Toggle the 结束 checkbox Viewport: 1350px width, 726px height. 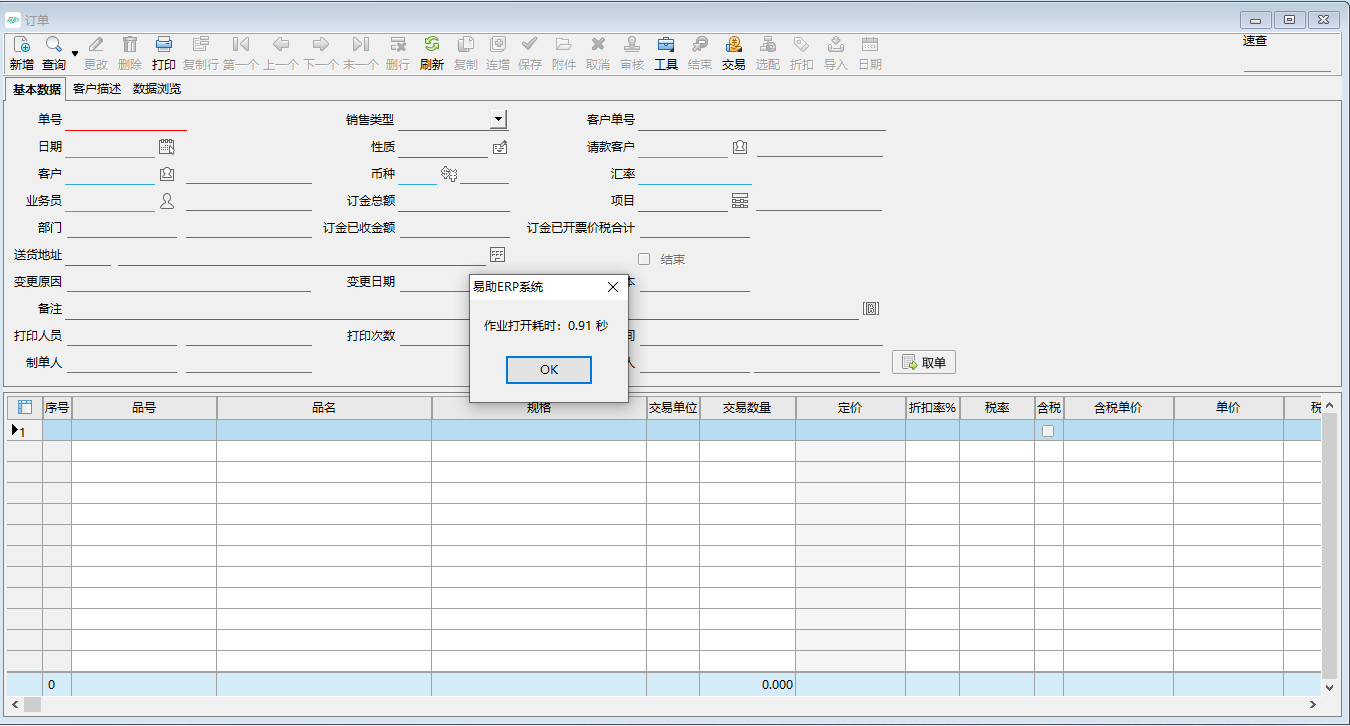pyautogui.click(x=644, y=259)
